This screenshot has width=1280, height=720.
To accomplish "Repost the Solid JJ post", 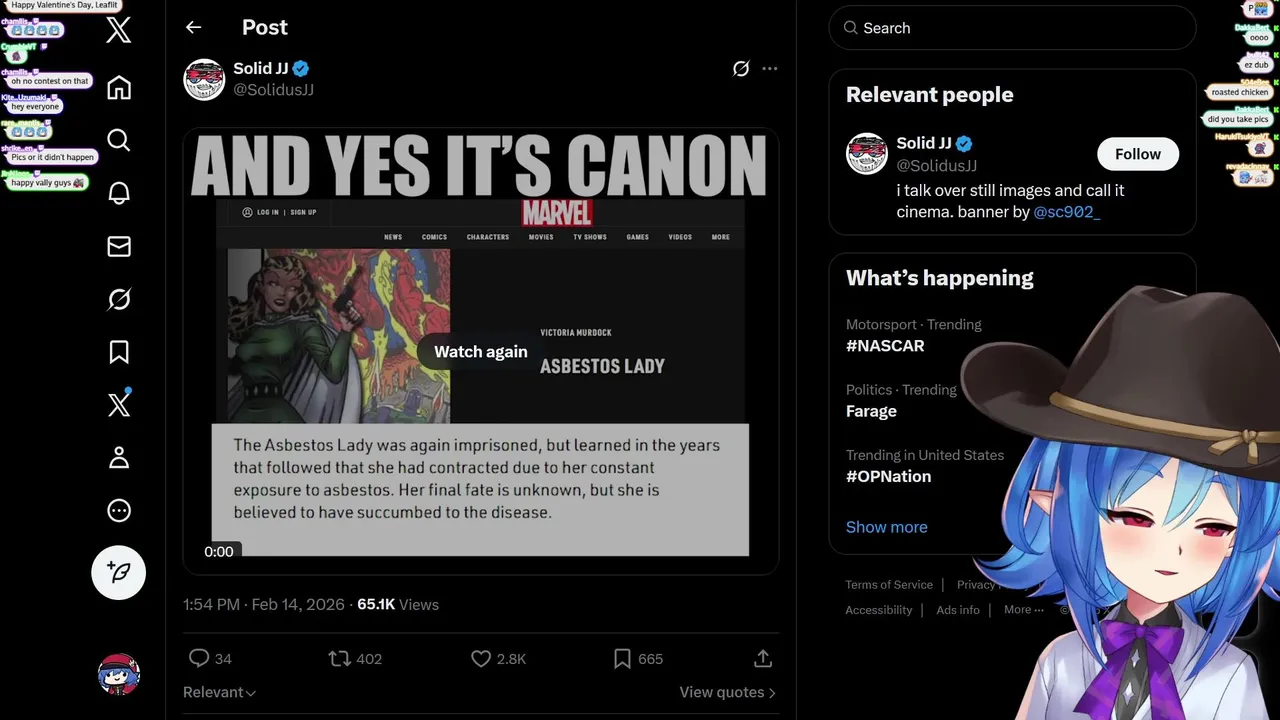I will click(x=340, y=658).
